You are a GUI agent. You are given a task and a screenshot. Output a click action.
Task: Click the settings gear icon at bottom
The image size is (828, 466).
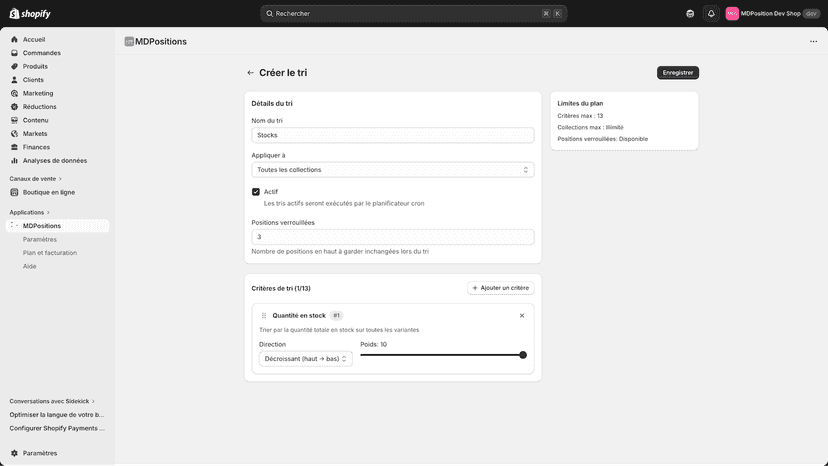tap(14, 453)
